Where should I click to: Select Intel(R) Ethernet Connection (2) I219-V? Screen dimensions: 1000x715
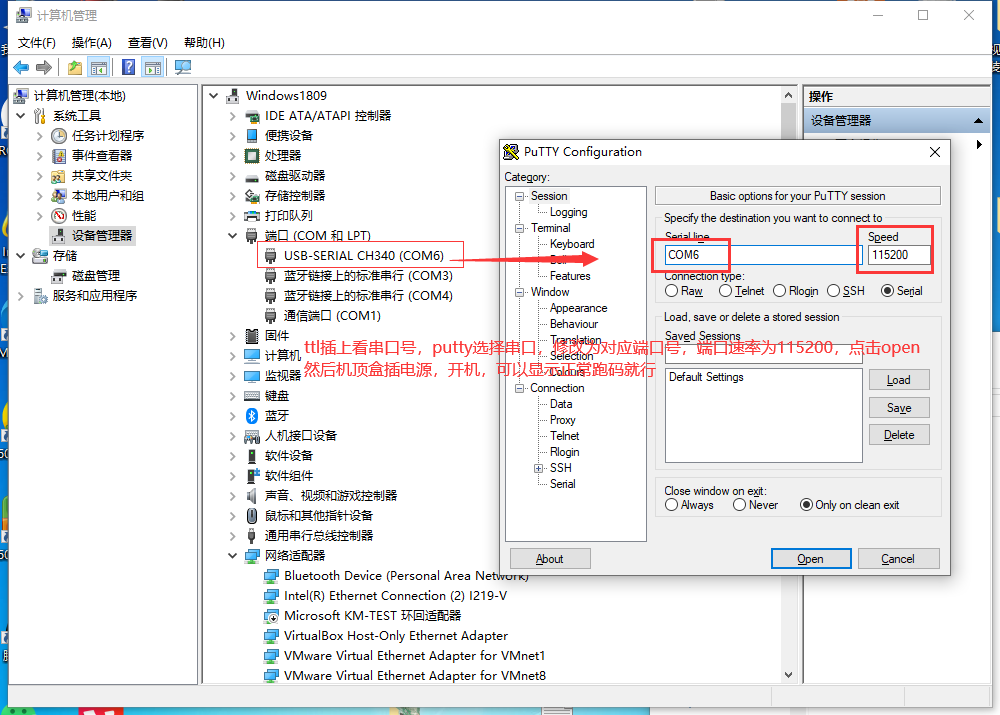click(x=395, y=596)
